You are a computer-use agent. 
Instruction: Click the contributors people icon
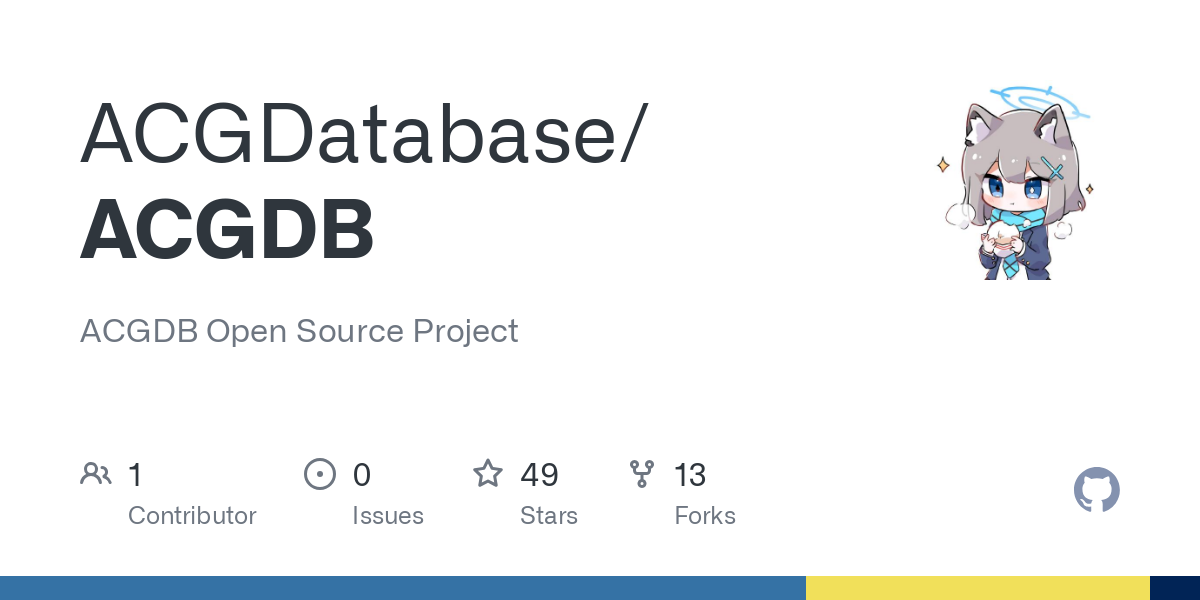96,474
